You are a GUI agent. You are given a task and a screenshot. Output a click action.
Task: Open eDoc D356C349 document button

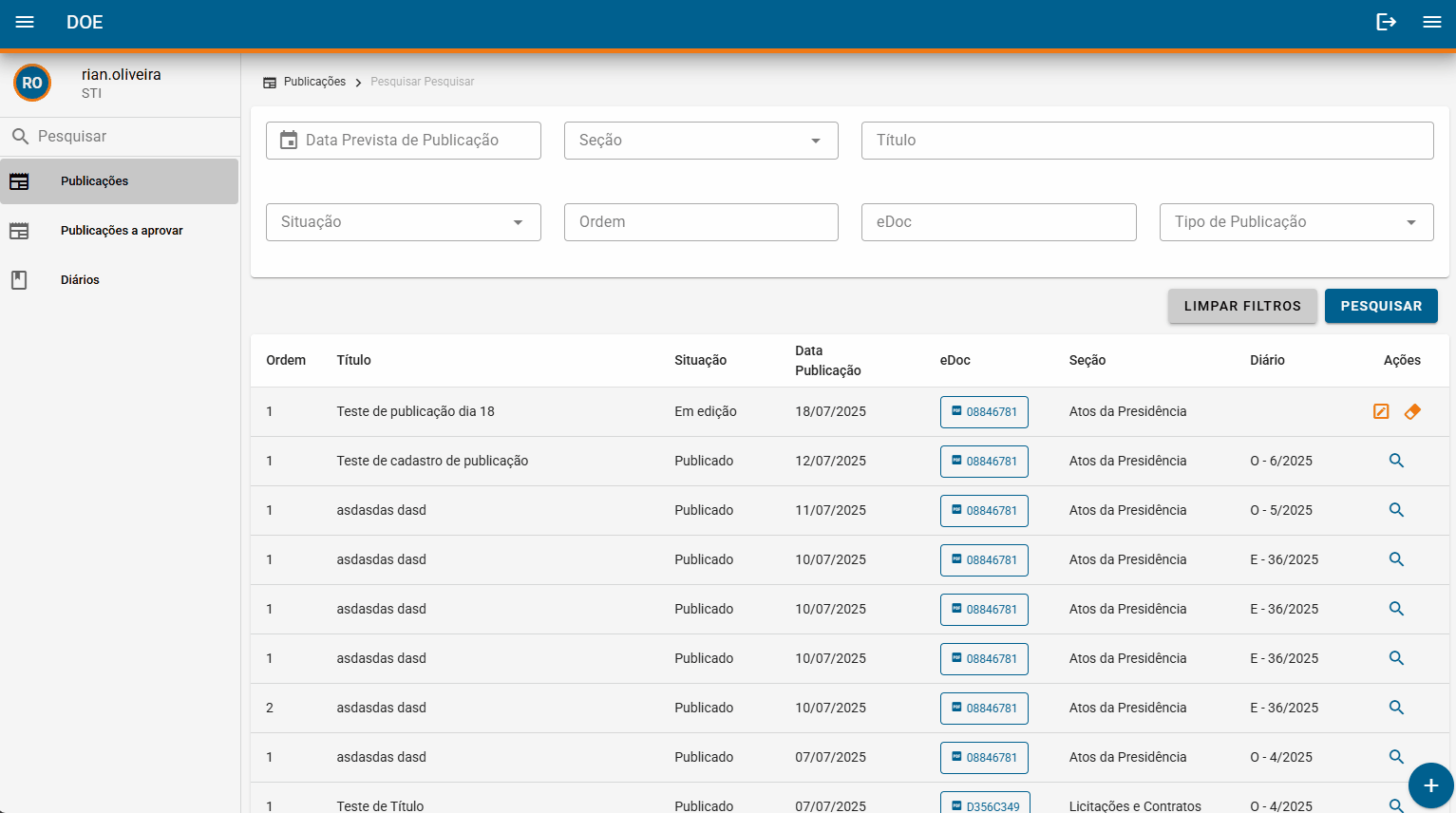tap(985, 804)
